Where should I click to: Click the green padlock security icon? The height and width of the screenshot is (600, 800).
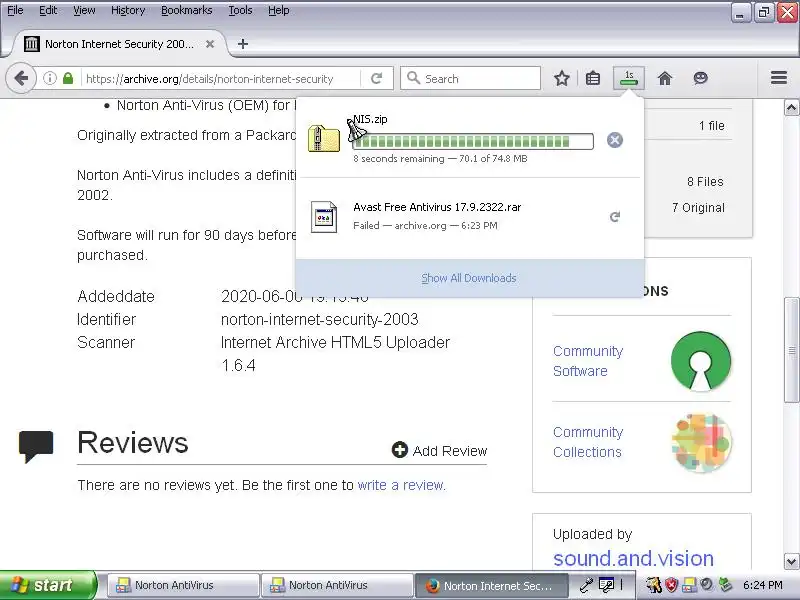68,79
